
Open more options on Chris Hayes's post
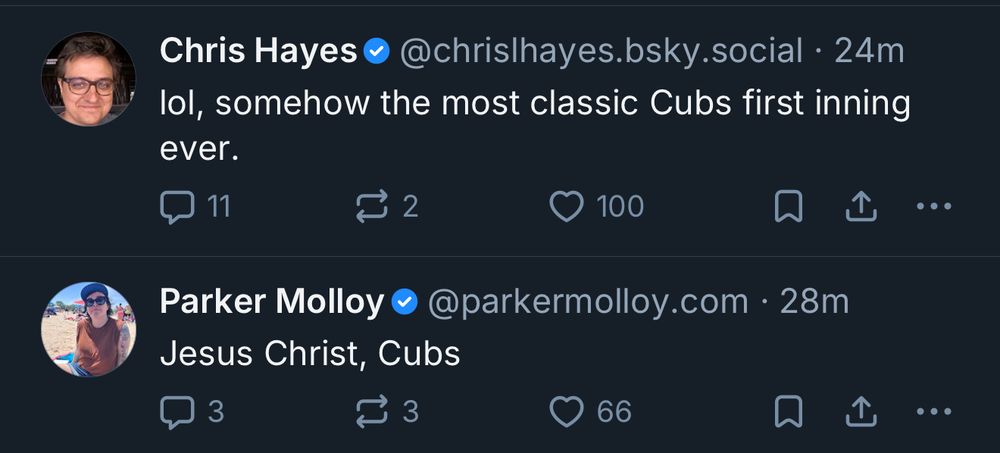pyautogui.click(x=934, y=206)
